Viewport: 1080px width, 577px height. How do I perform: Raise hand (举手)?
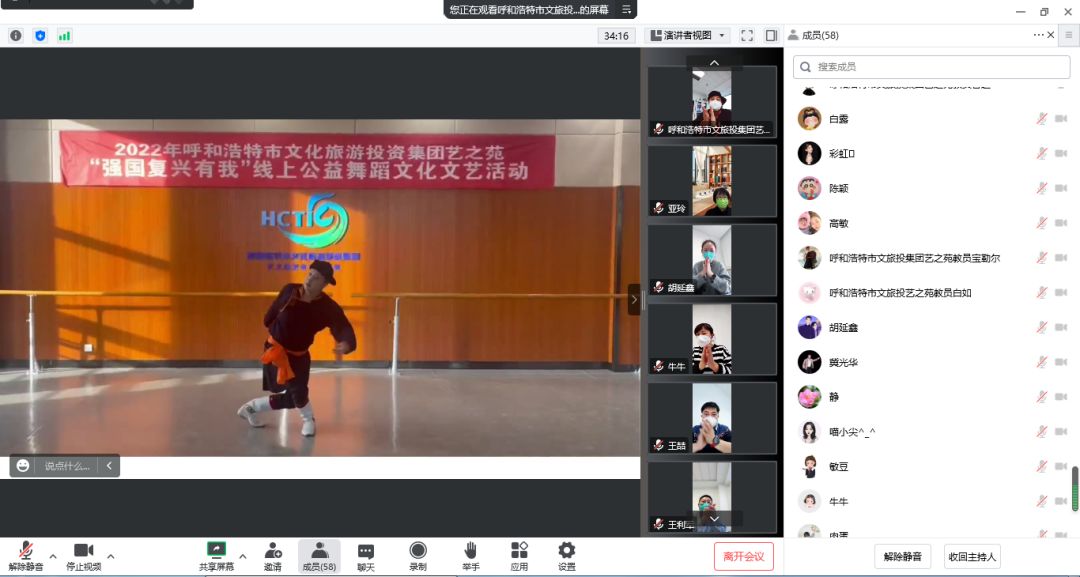point(470,556)
